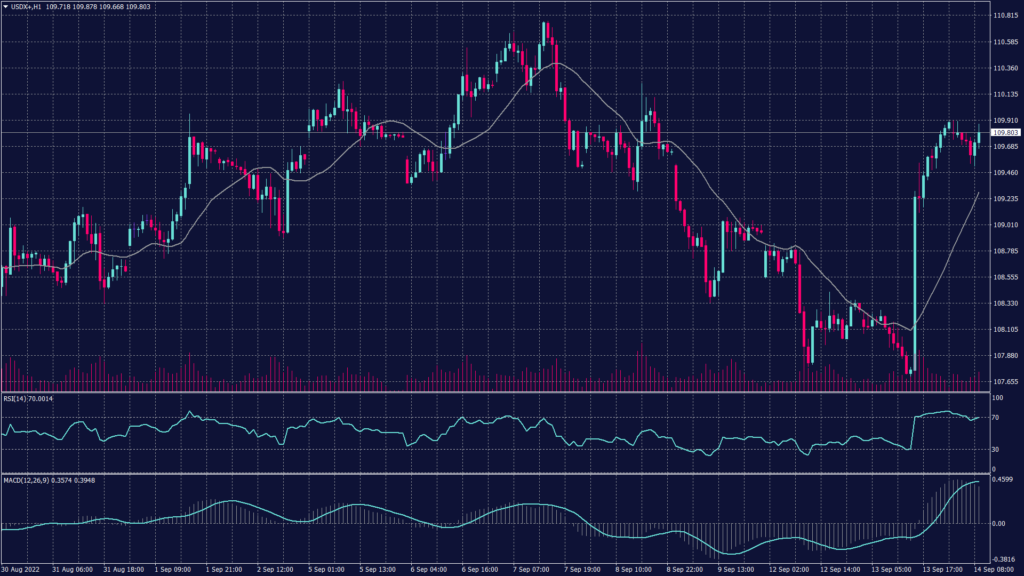Click the 107.655 price axis label

[1004, 381]
